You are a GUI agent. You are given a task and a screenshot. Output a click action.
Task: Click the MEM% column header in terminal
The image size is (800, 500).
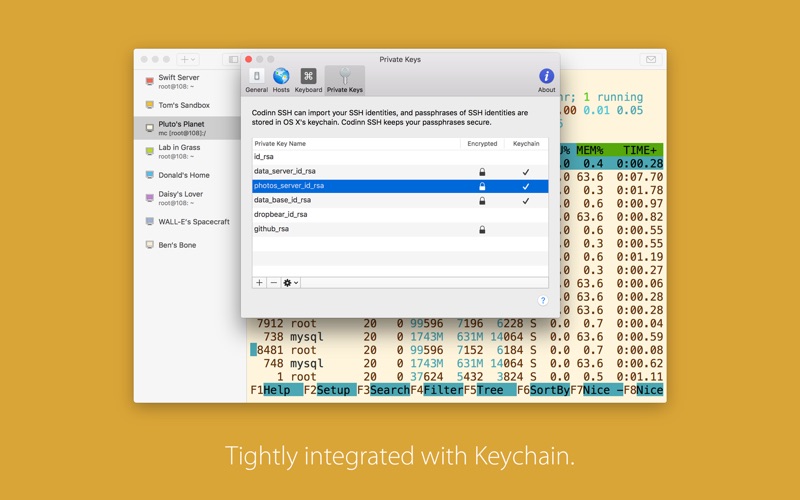click(x=590, y=151)
